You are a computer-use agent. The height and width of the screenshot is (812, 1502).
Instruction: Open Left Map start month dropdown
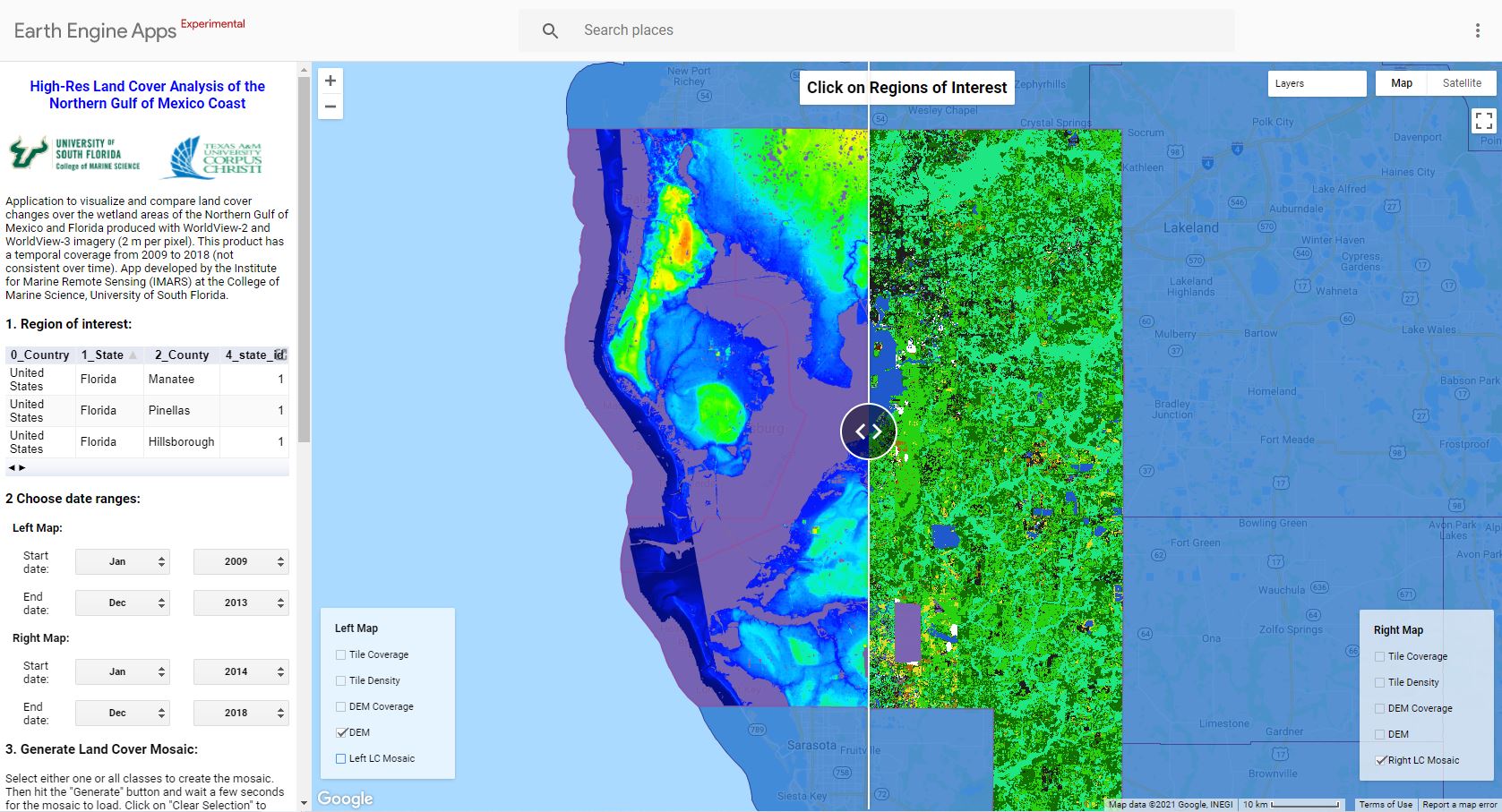(123, 561)
